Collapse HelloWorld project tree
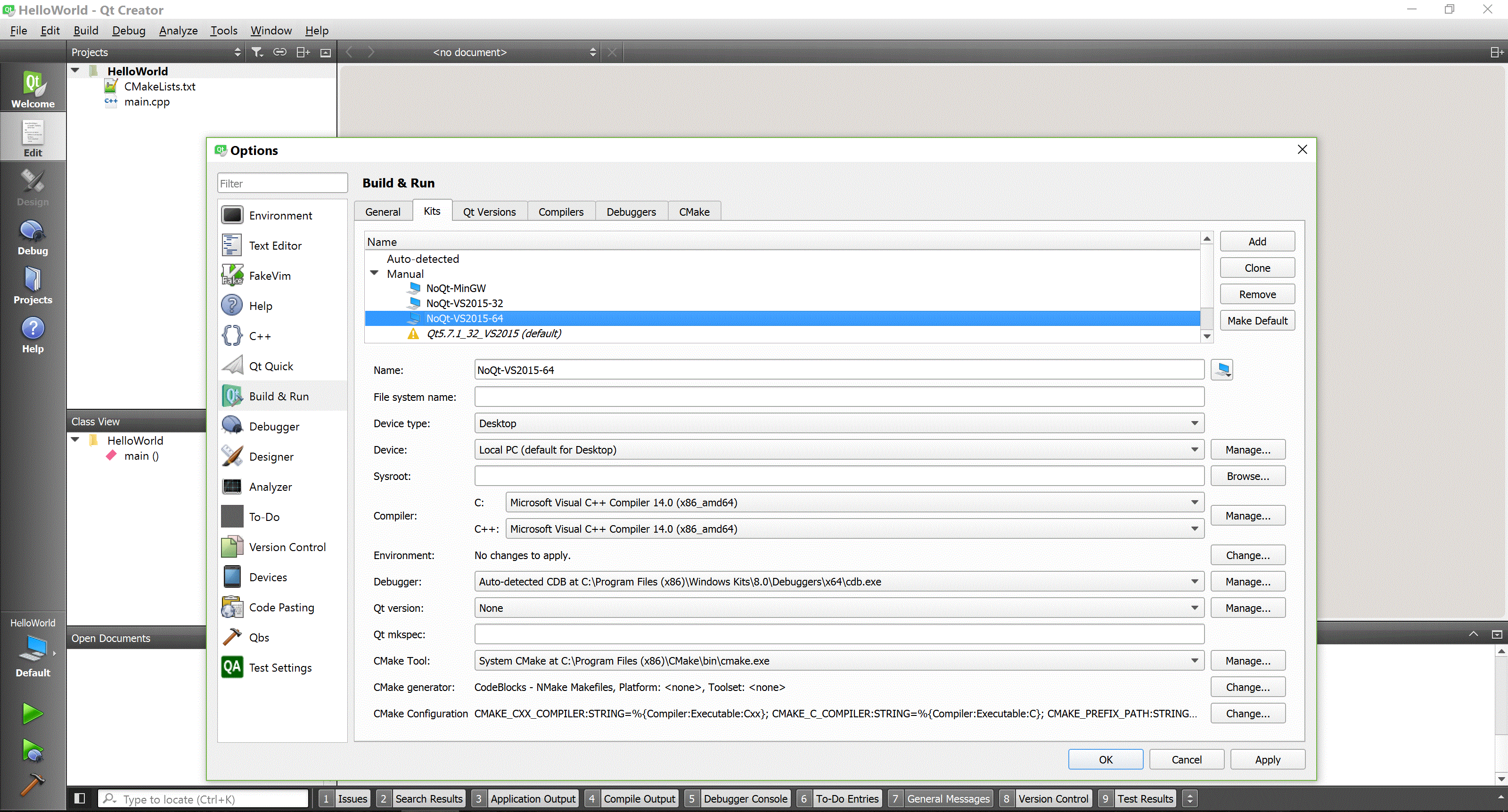This screenshot has width=1508, height=812. (x=75, y=70)
